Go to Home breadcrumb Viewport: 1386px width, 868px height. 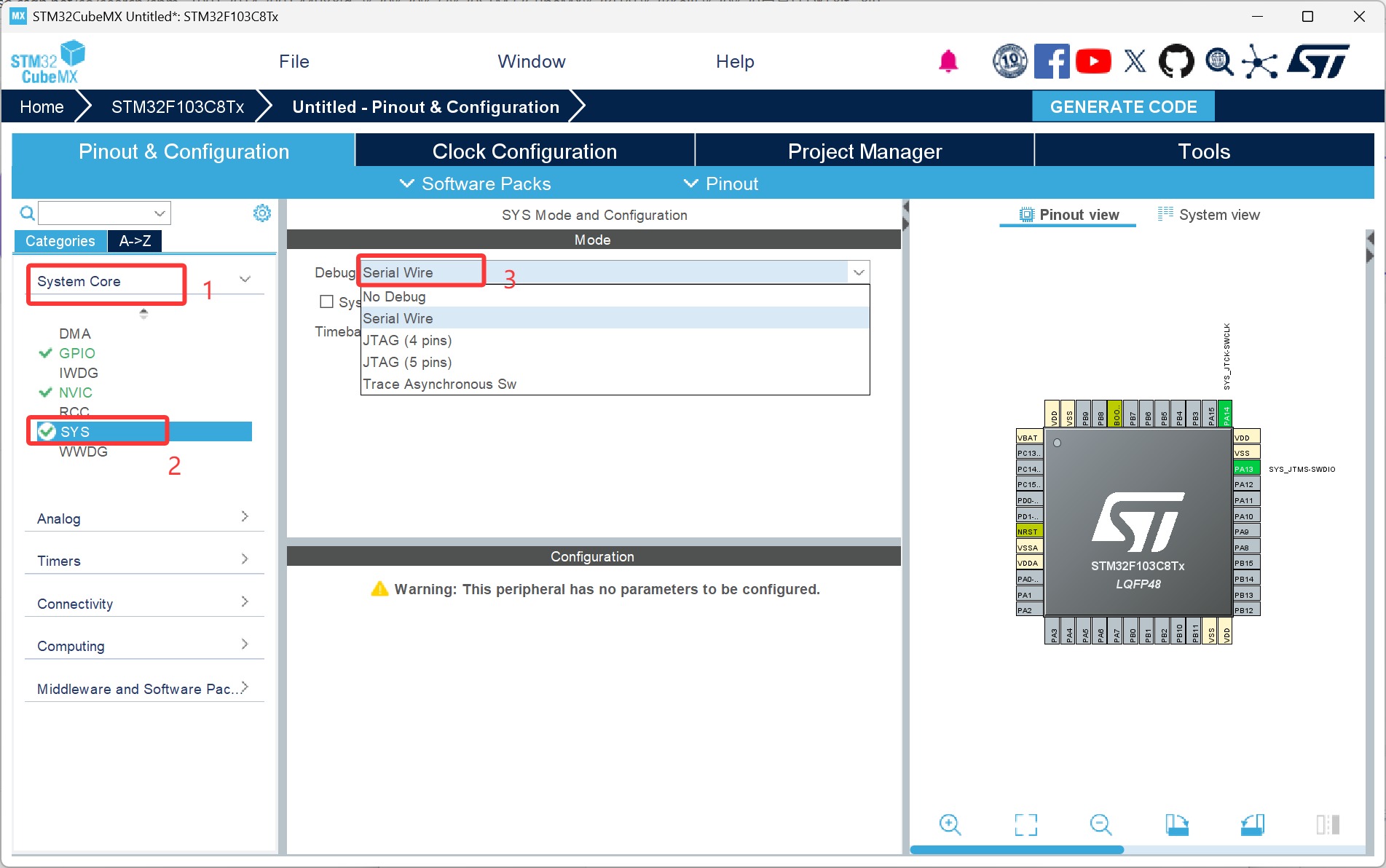pyautogui.click(x=42, y=107)
